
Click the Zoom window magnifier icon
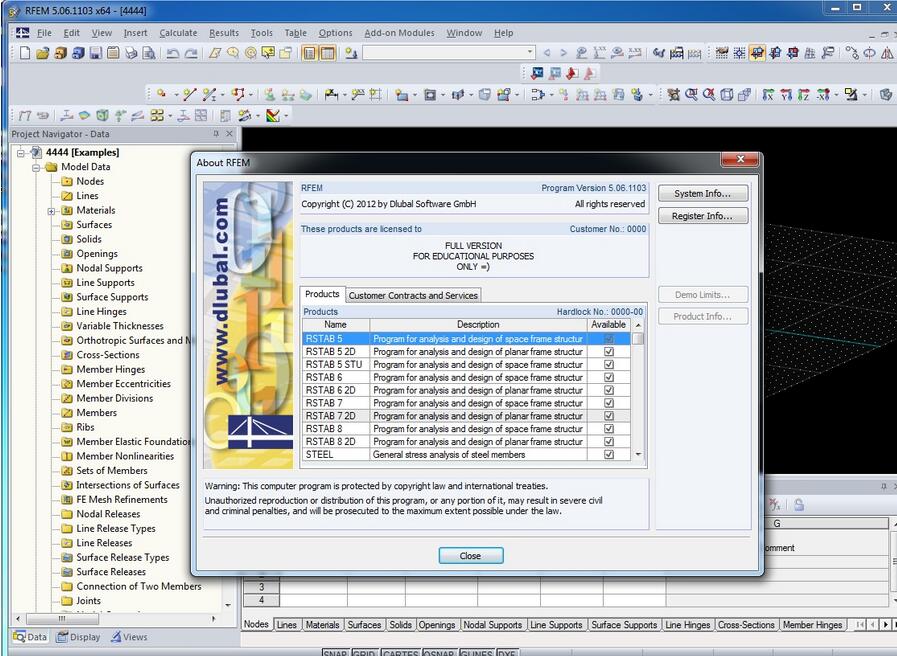click(691, 94)
